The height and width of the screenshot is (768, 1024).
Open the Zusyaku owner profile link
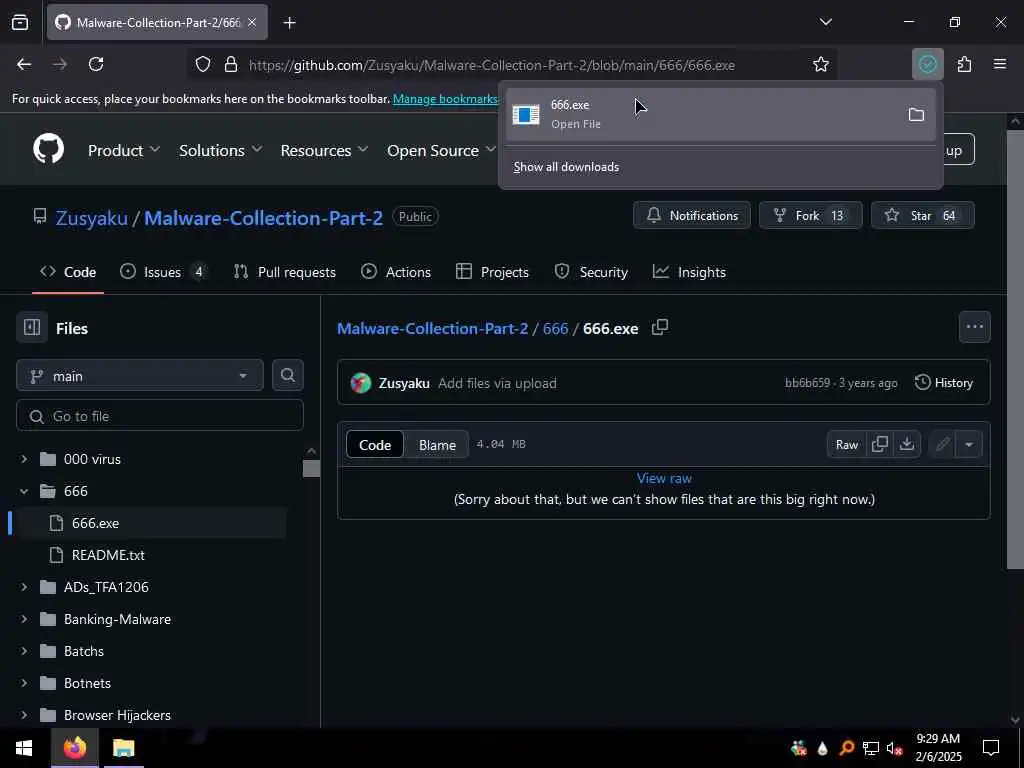[x=91, y=217]
